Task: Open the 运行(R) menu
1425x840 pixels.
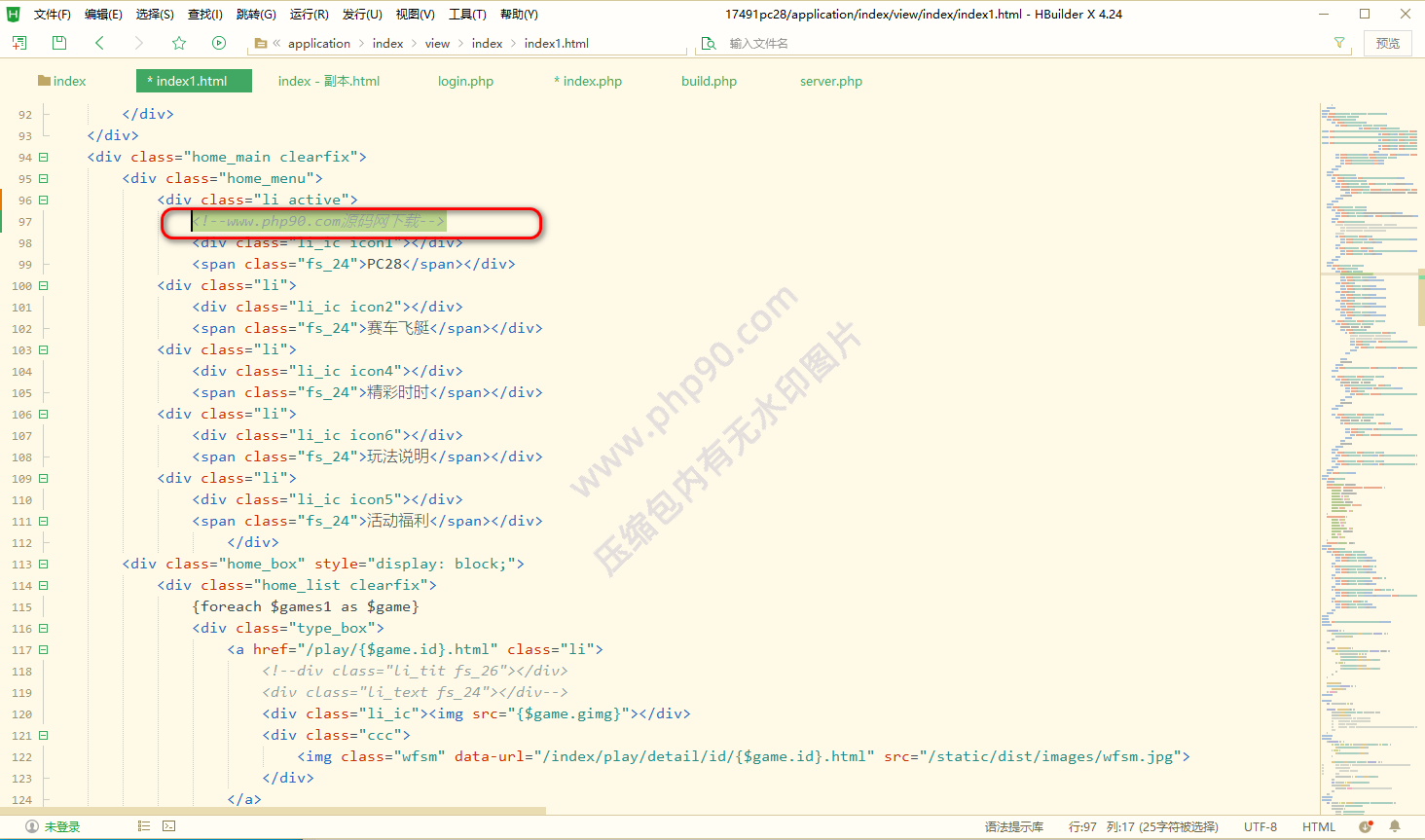Action: click(309, 15)
